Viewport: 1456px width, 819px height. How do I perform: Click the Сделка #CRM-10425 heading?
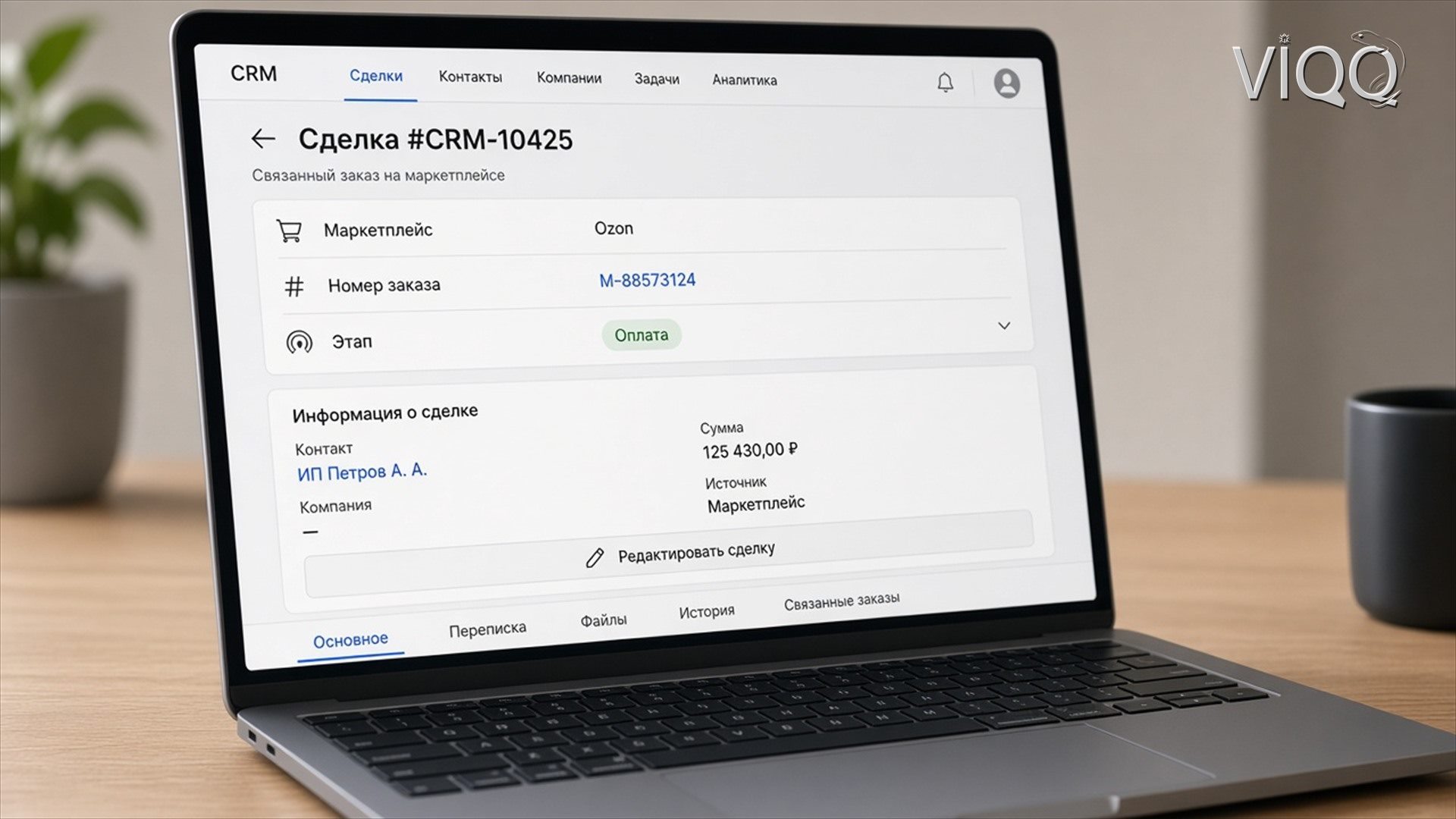[x=435, y=140]
